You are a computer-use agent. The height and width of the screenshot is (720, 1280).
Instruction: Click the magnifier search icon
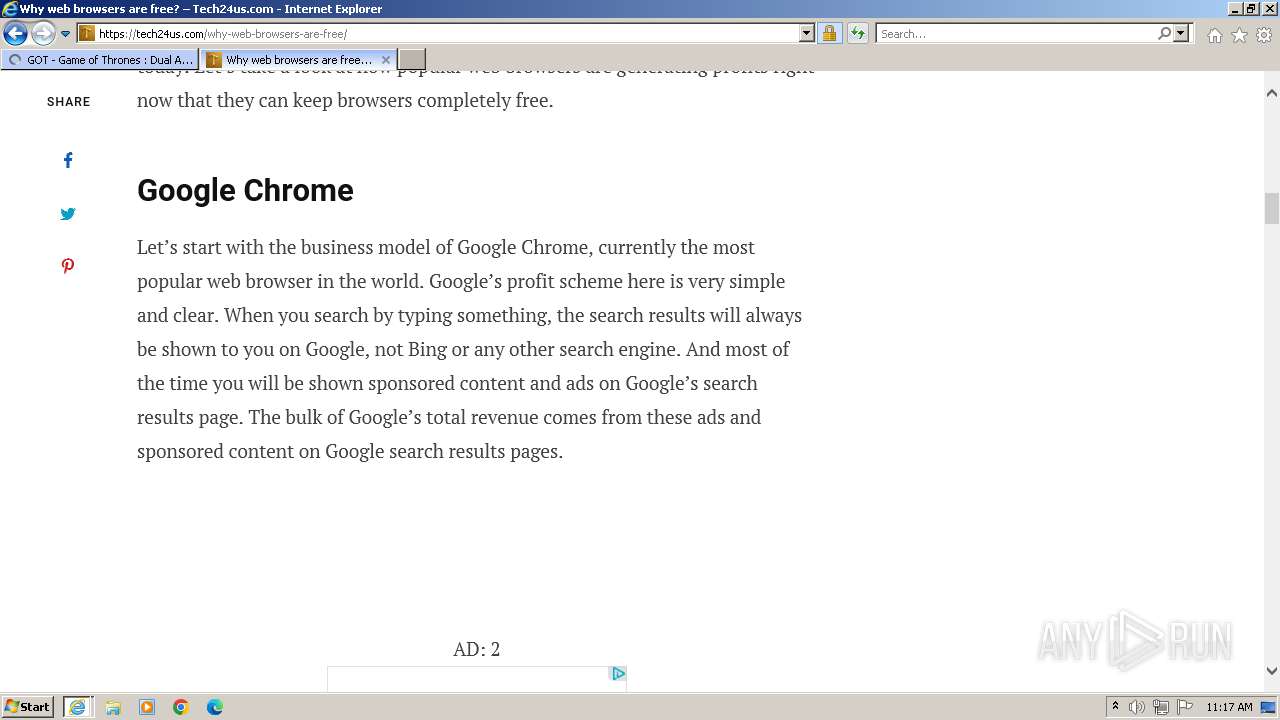pyautogui.click(x=1164, y=34)
